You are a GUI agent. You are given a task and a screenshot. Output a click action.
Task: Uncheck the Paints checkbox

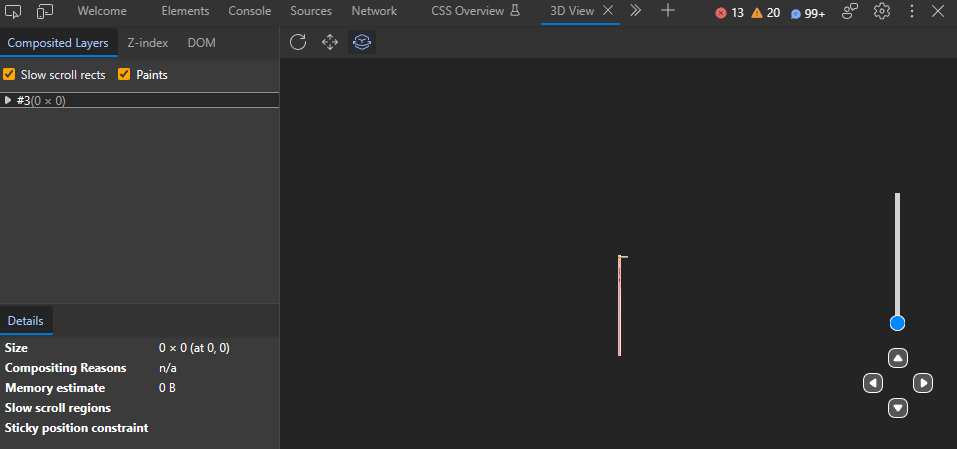click(124, 74)
